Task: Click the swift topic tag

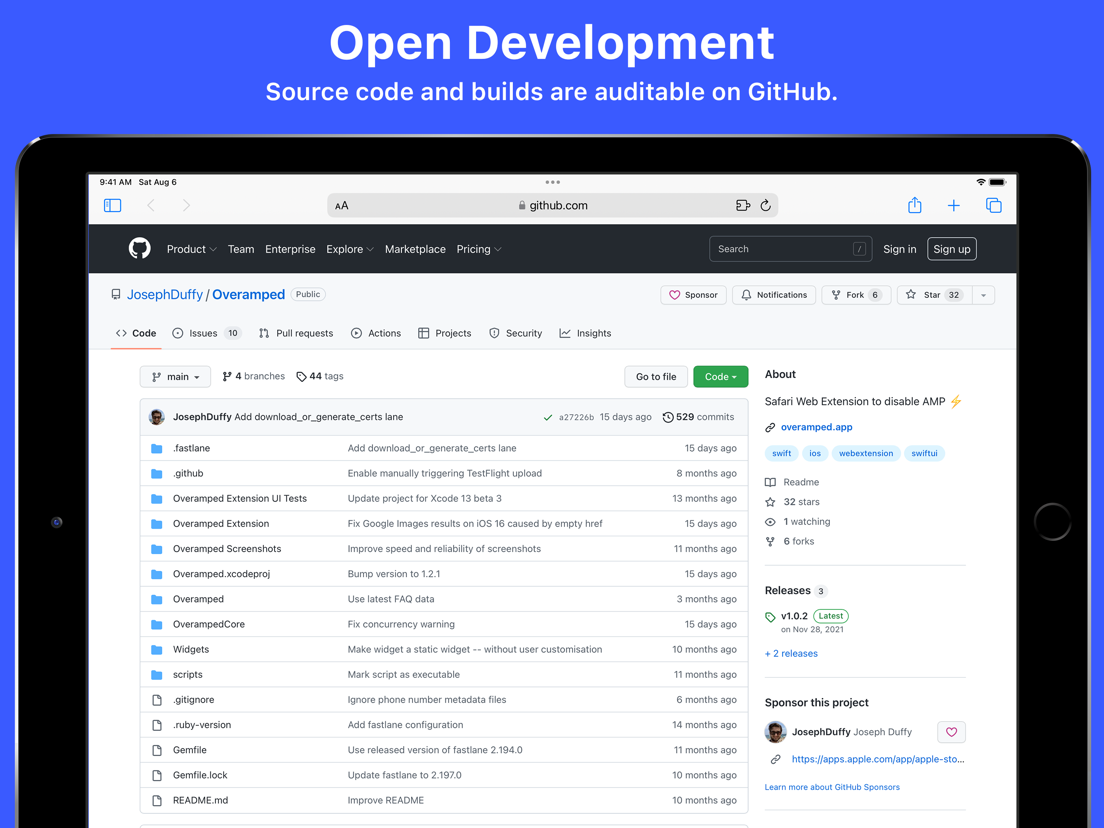Action: (782, 453)
